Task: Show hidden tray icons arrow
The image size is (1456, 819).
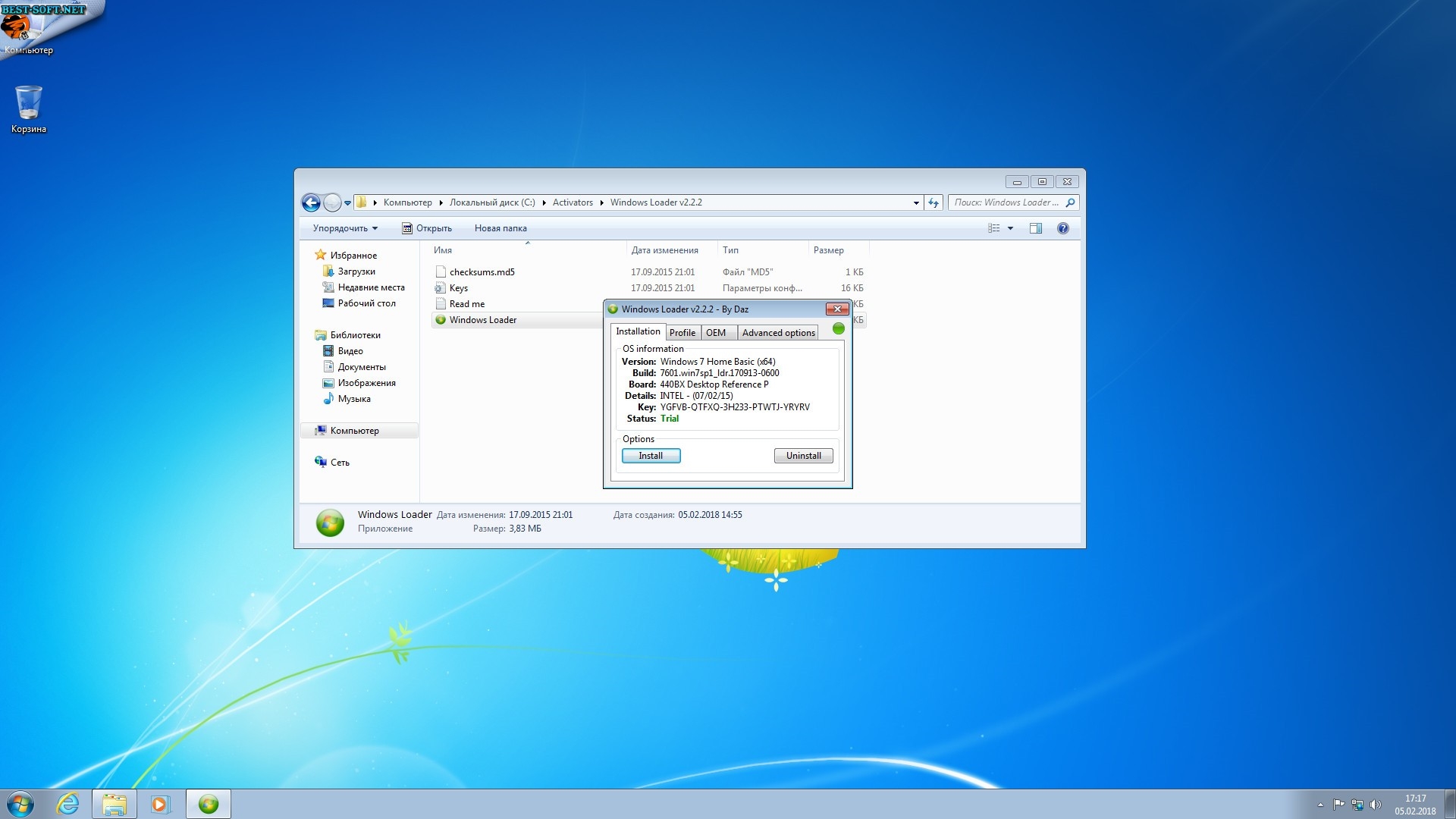Action: (x=1320, y=805)
